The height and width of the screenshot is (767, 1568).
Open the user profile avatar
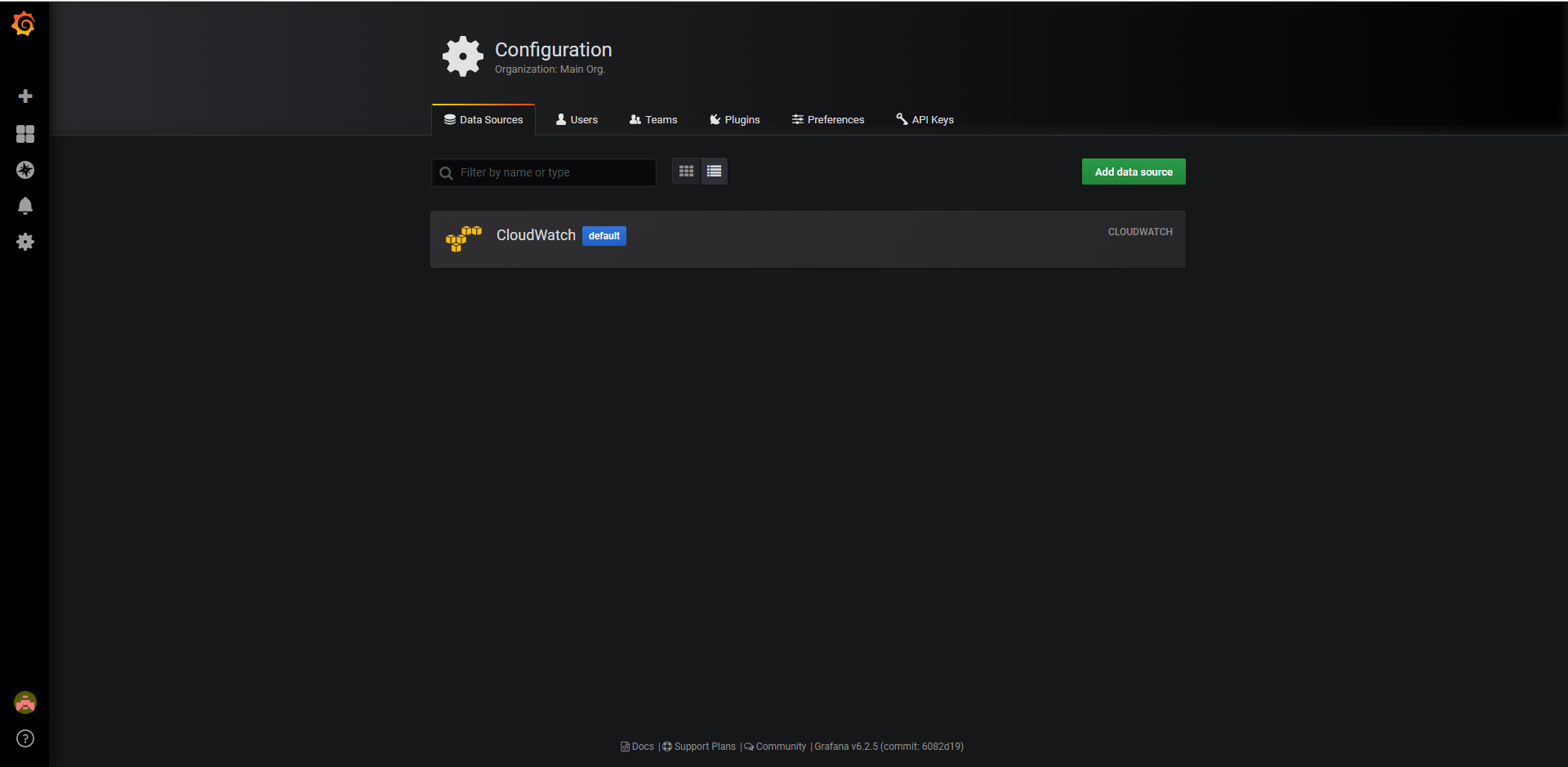(x=25, y=702)
